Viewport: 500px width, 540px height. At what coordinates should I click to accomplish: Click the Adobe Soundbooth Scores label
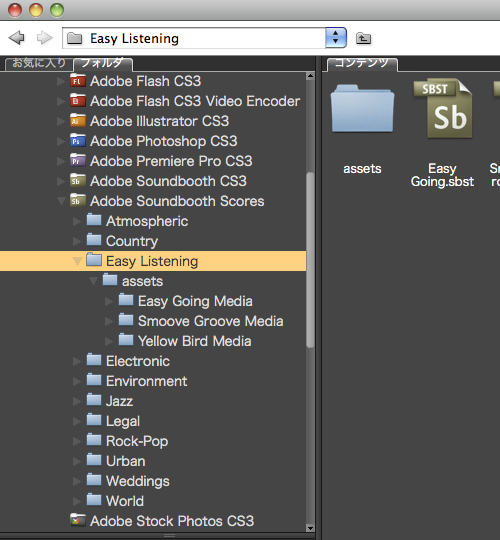(x=177, y=201)
